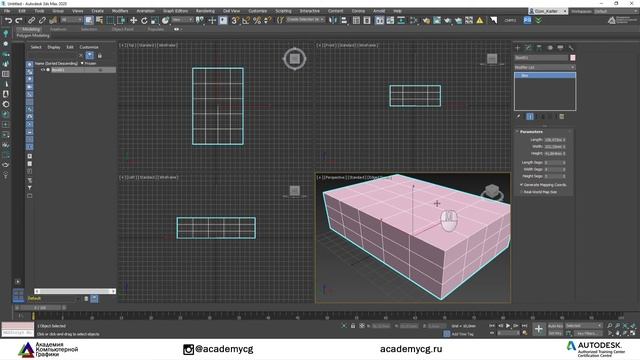This screenshot has width=640, height=360.
Task: Click the Length Segs spinner arrows
Action: 564,162
